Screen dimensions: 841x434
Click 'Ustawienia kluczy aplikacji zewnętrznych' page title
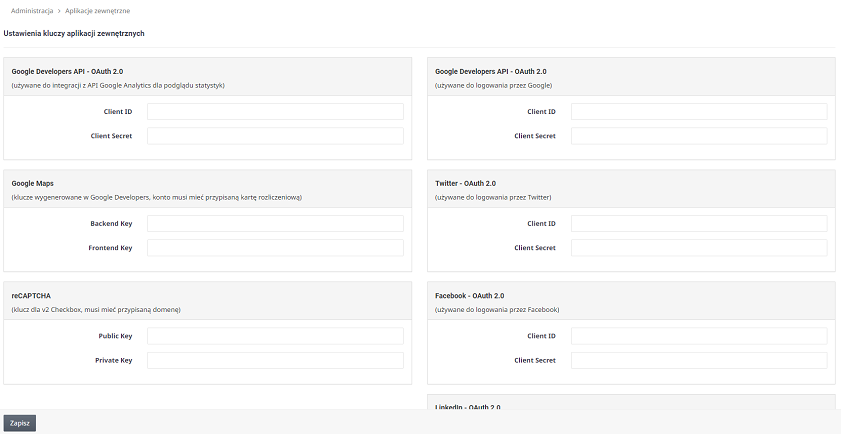click(x=73, y=33)
